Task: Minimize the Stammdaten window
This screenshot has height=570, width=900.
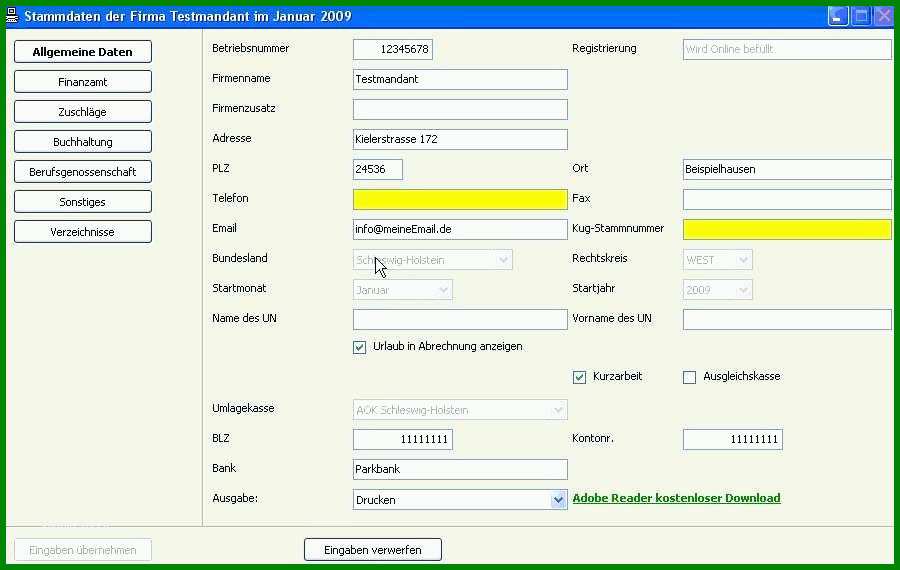Action: [x=838, y=16]
